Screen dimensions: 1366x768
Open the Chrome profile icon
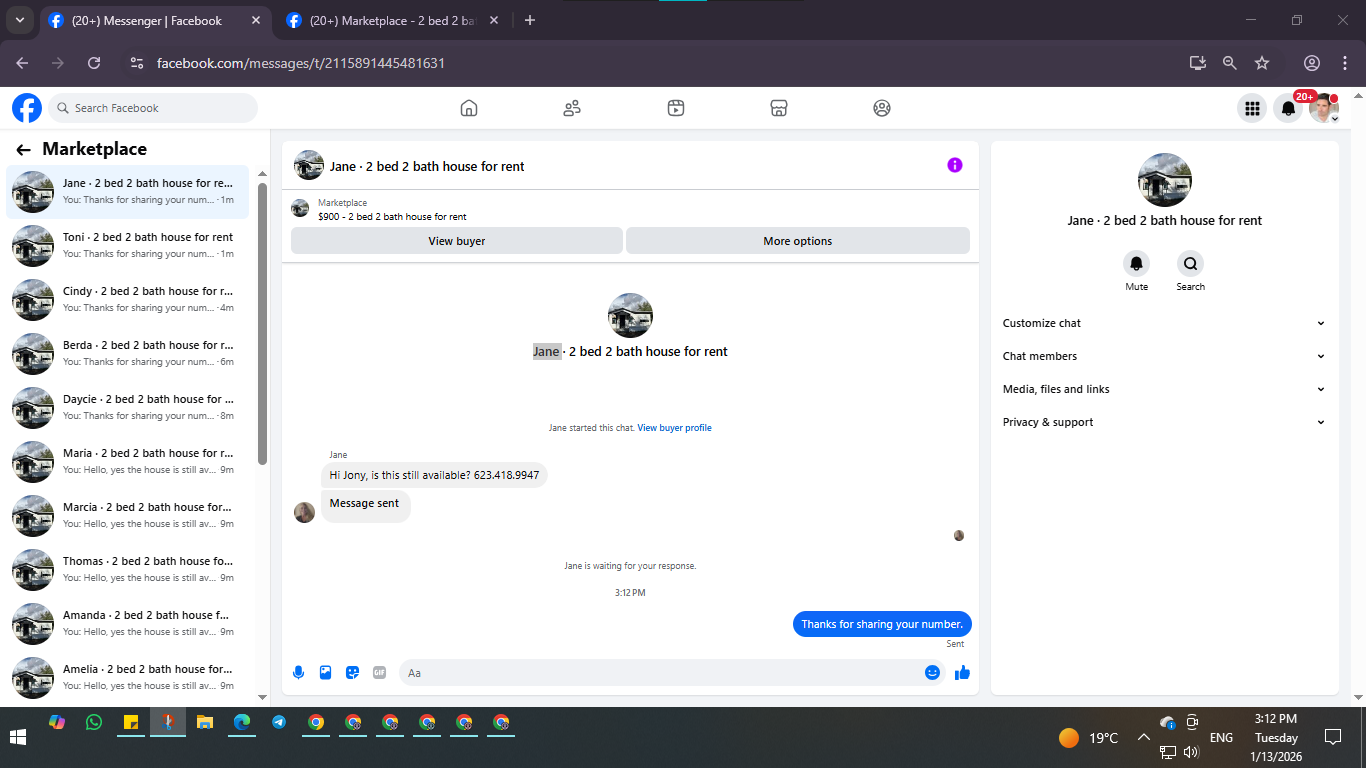tap(1312, 63)
